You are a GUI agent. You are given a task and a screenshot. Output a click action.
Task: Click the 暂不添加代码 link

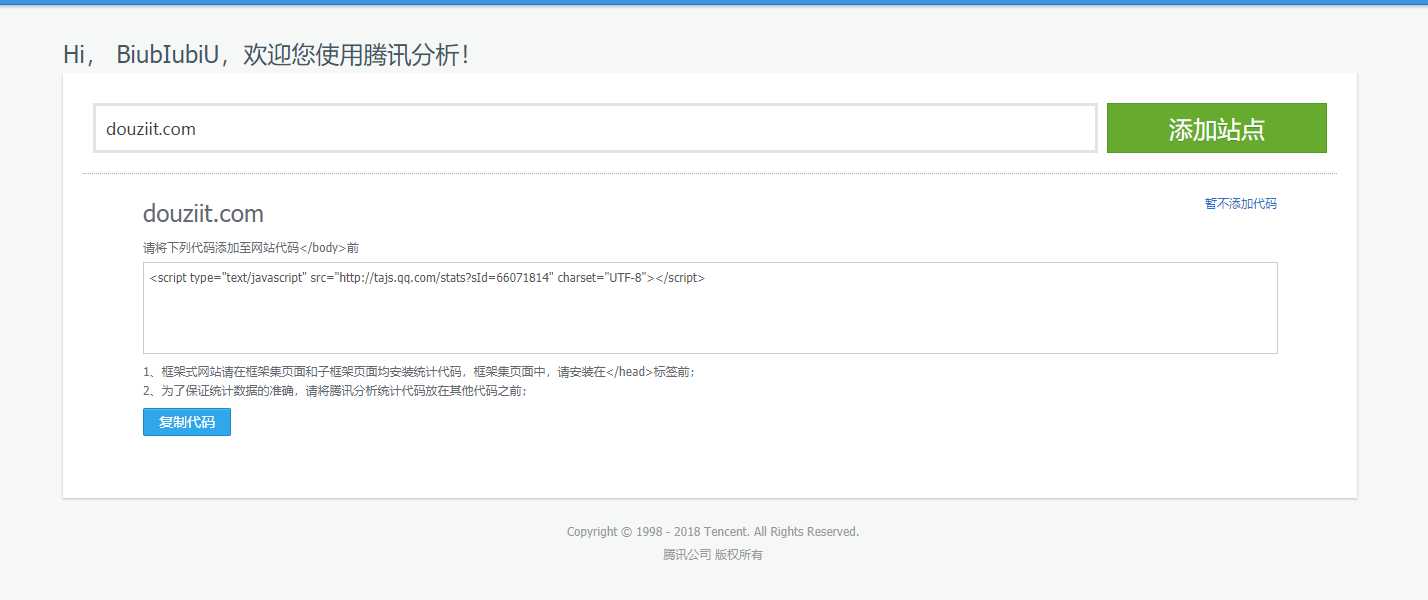click(1240, 204)
